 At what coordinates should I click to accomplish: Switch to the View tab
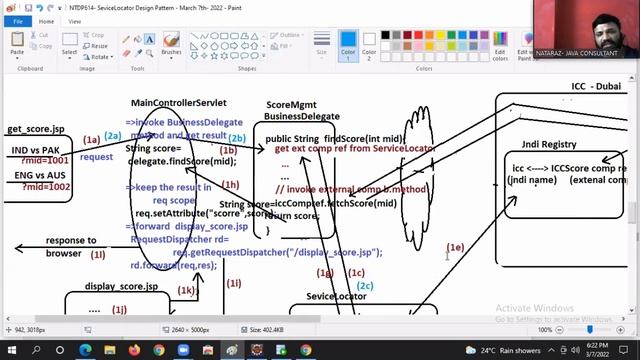point(74,21)
